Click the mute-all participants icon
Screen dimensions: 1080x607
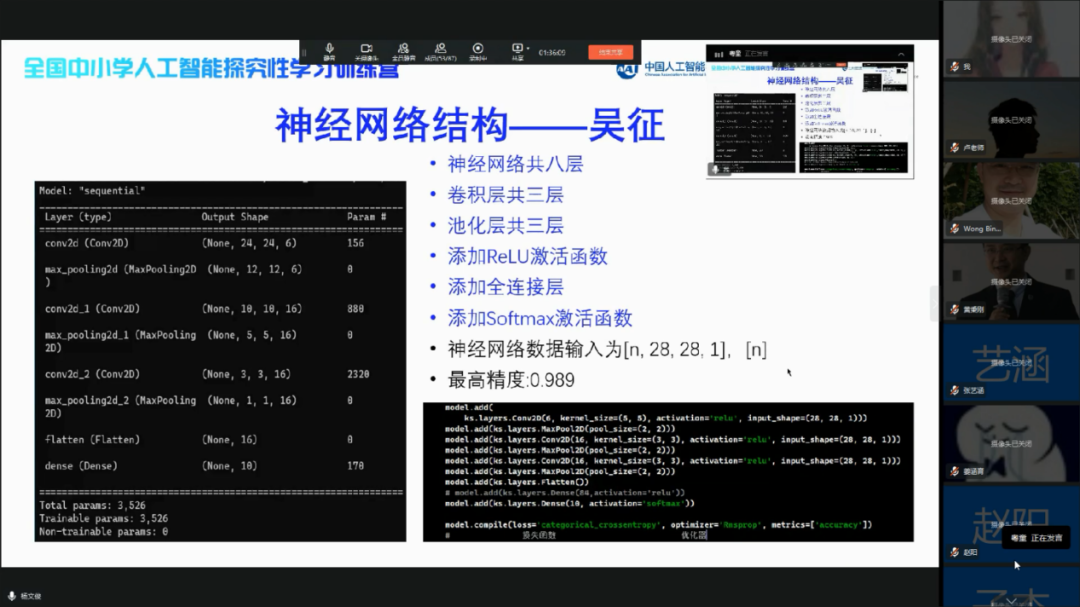point(403,50)
